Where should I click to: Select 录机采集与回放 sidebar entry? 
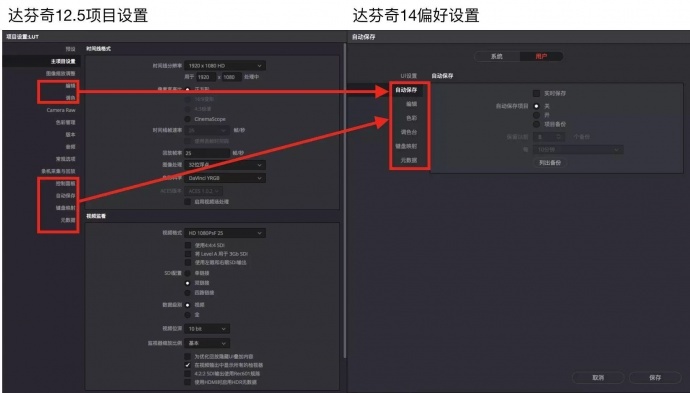point(59,171)
